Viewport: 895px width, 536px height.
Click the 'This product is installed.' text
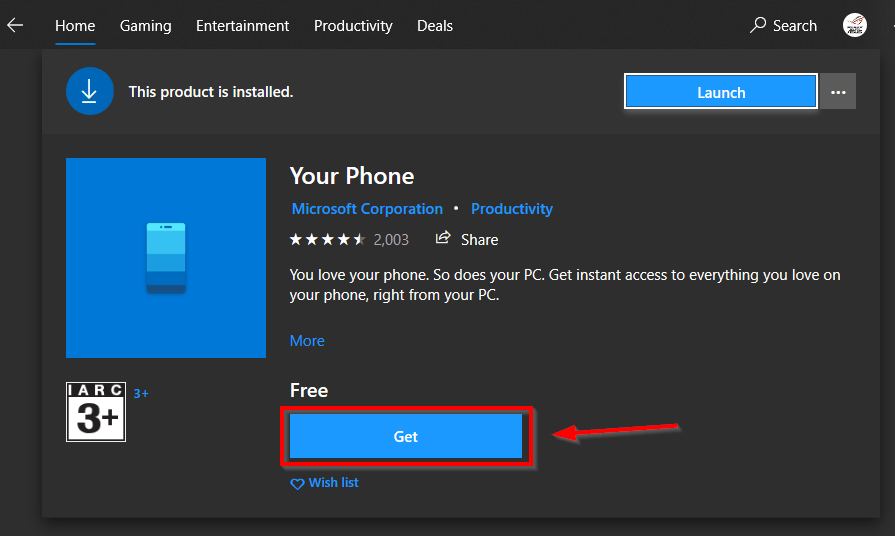click(x=211, y=92)
